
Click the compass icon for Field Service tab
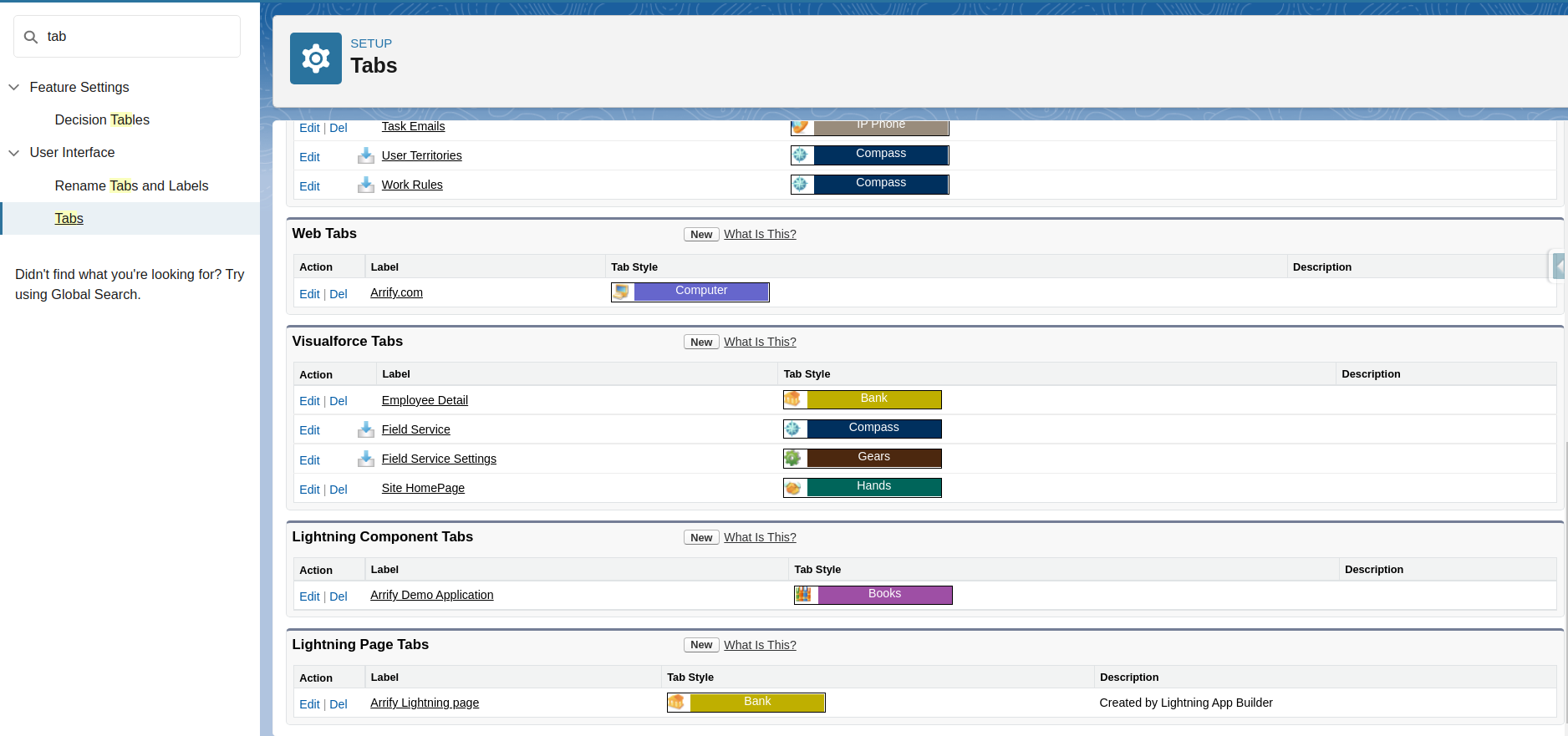[x=793, y=429]
